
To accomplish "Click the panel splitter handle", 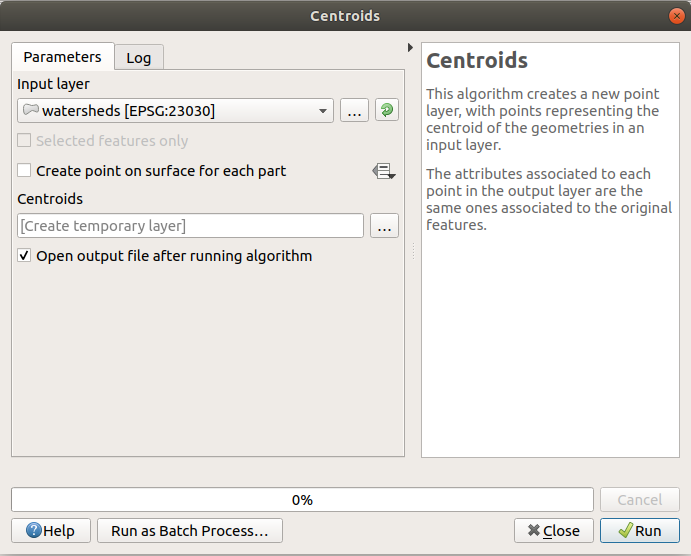I will (x=413, y=250).
